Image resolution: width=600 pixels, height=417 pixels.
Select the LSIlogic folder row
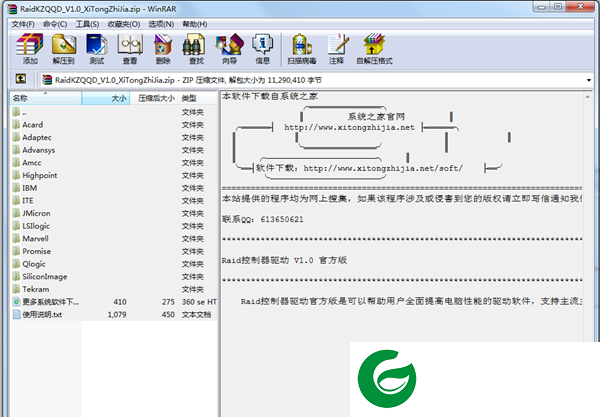tap(115, 226)
